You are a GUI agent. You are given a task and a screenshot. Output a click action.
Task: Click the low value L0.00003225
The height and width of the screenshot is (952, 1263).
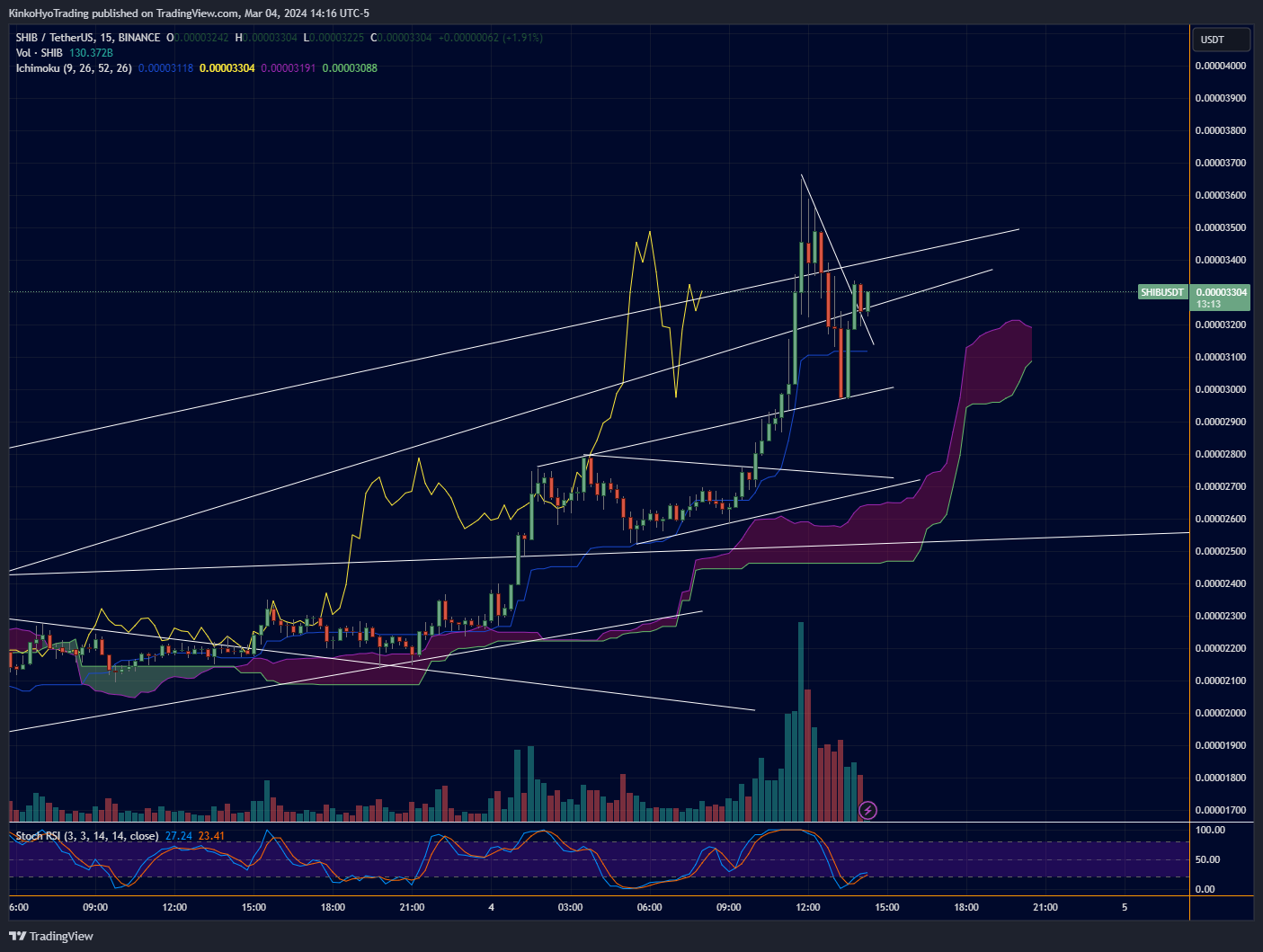(334, 38)
